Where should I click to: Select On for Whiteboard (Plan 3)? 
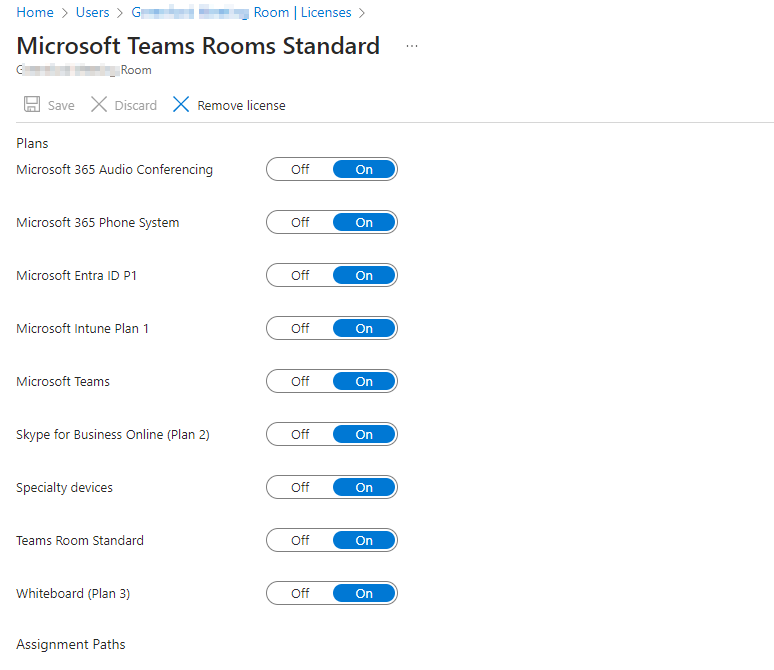(x=364, y=593)
